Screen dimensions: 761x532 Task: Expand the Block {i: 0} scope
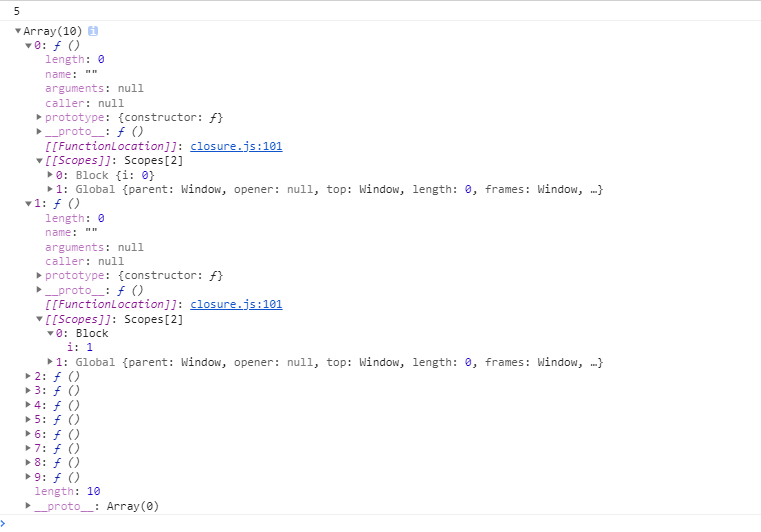click(x=50, y=175)
